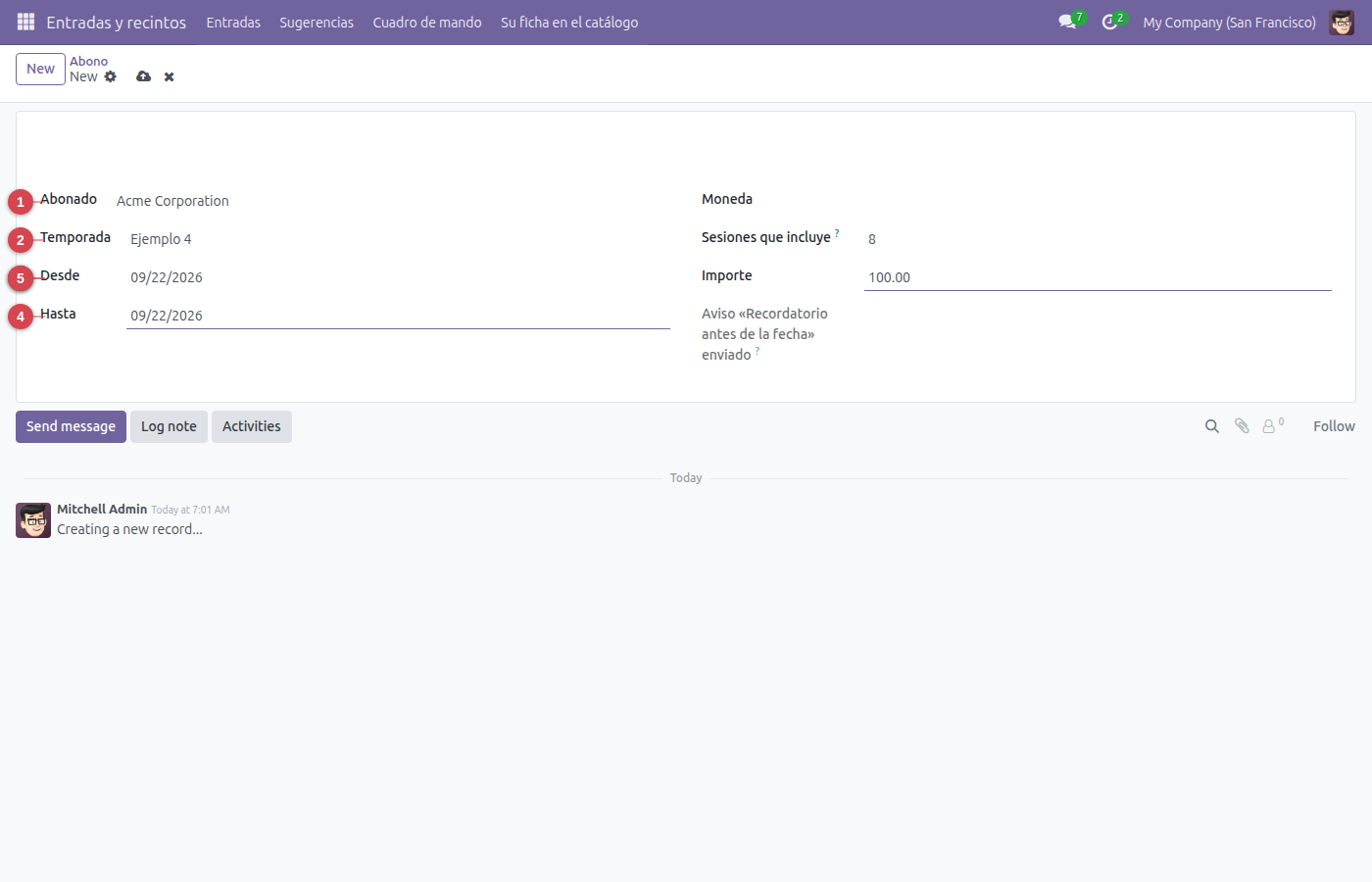This screenshot has width=1372, height=882.
Task: Open Su ficha en el catálogo menu
Action: [x=569, y=22]
